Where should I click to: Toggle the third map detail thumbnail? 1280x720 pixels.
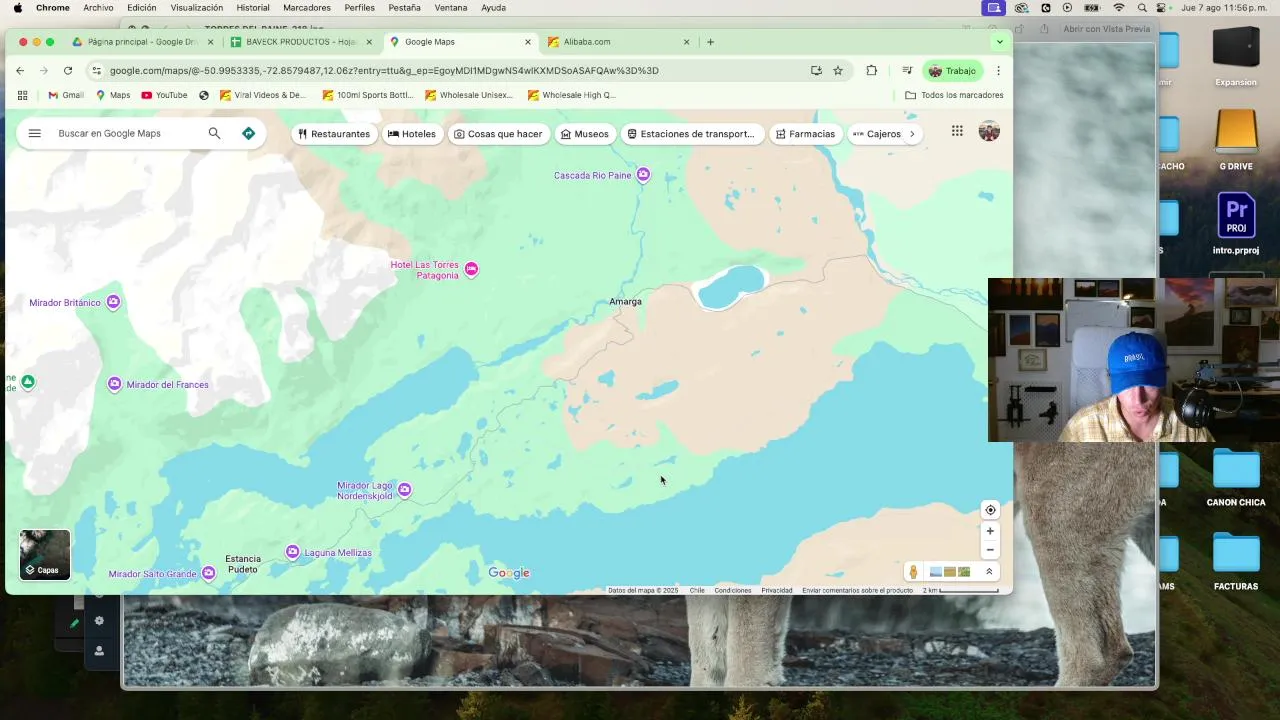tap(964, 572)
